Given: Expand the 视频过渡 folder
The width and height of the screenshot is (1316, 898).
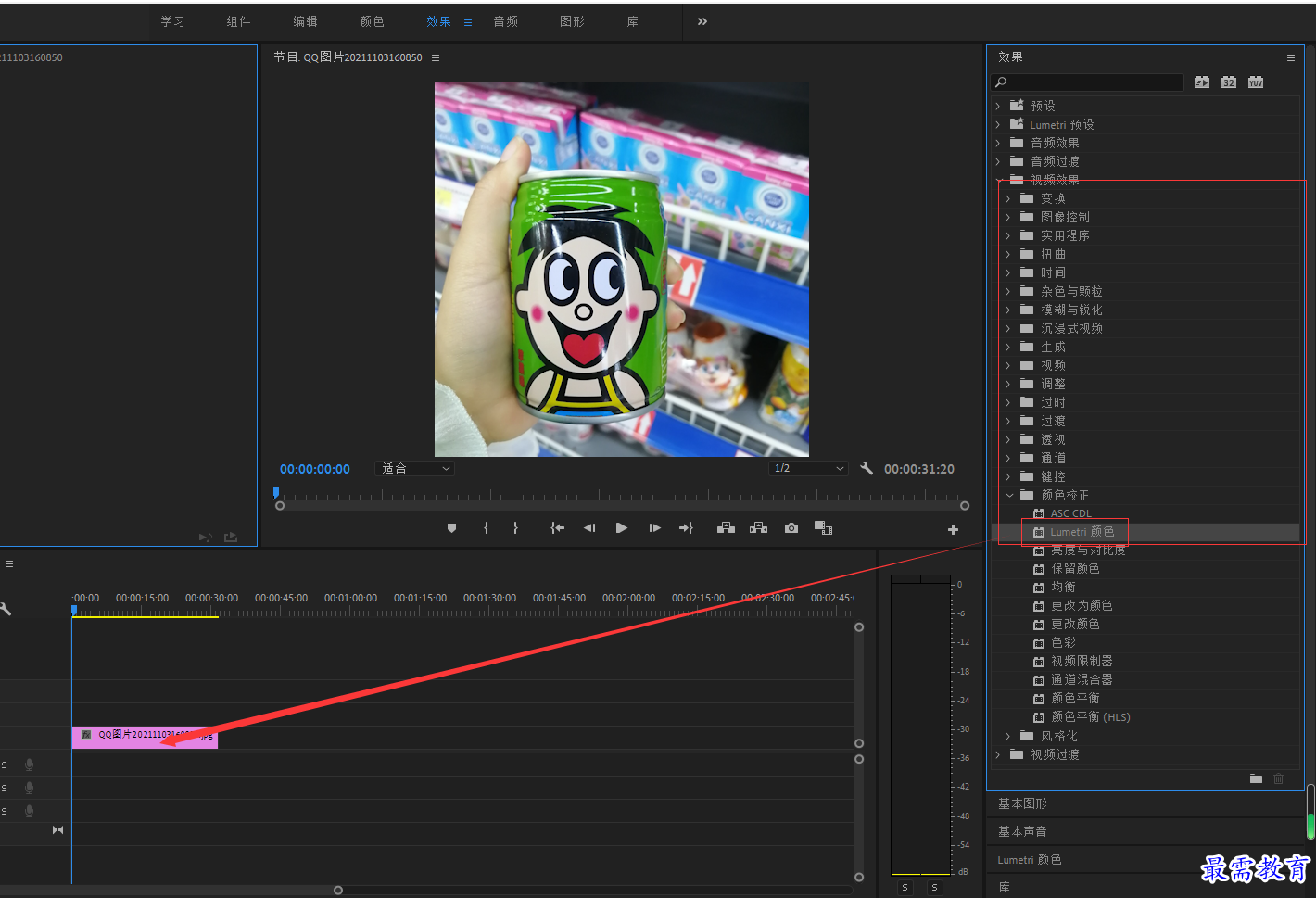Looking at the screenshot, I should click(x=998, y=754).
